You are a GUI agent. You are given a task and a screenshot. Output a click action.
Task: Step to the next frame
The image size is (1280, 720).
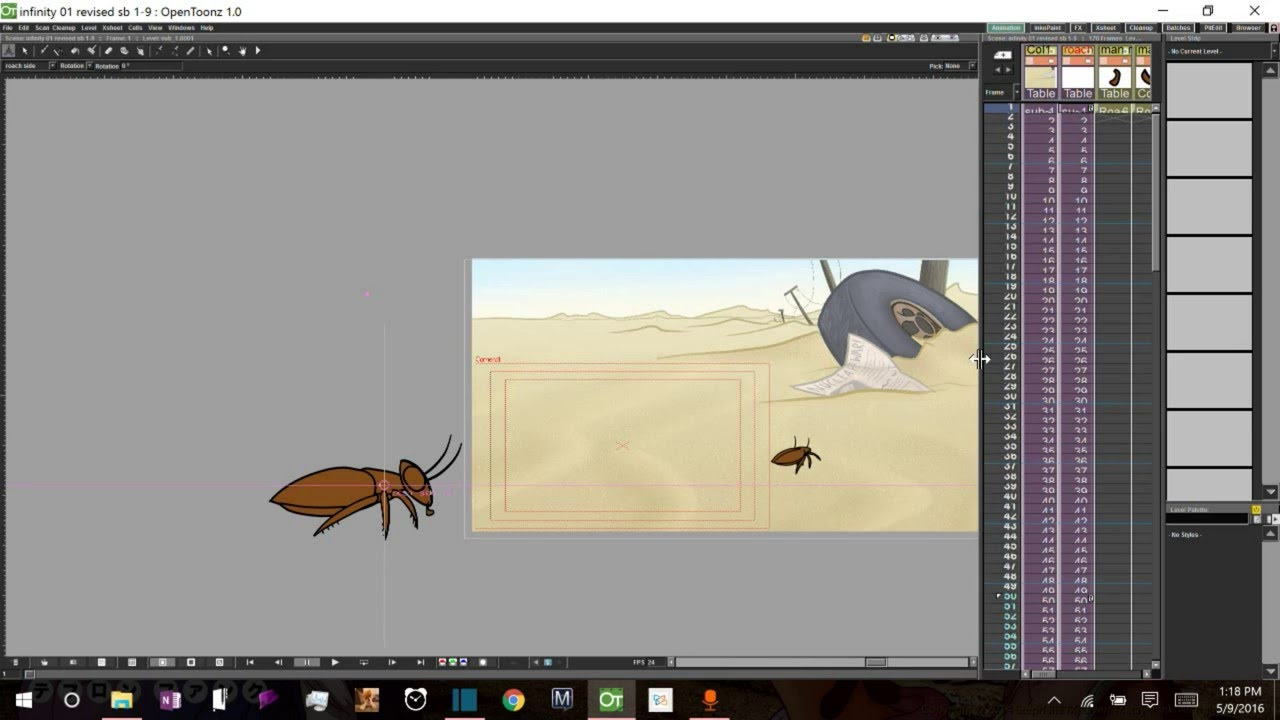[x=392, y=662]
